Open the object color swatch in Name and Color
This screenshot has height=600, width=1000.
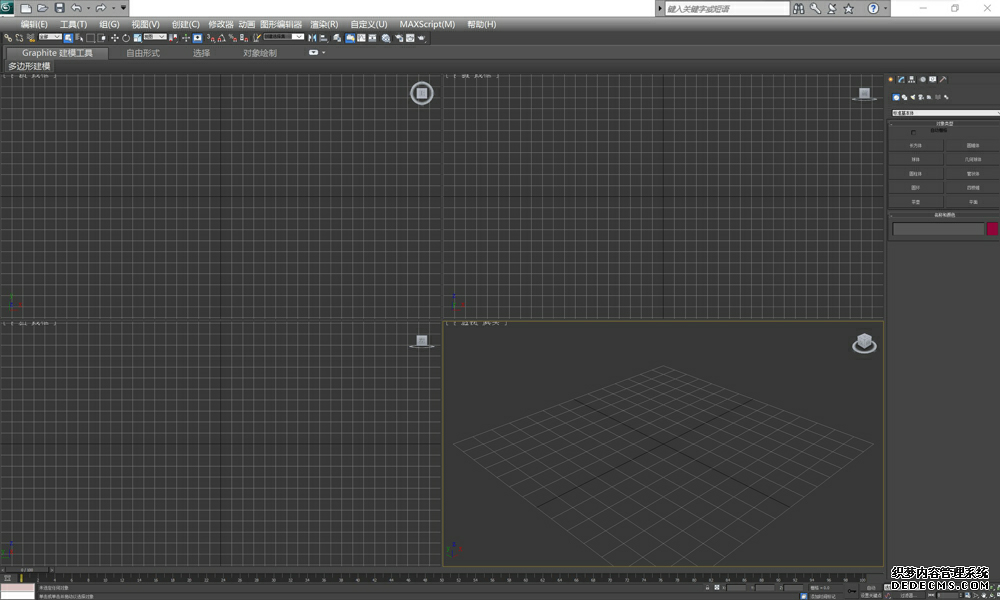[992, 229]
